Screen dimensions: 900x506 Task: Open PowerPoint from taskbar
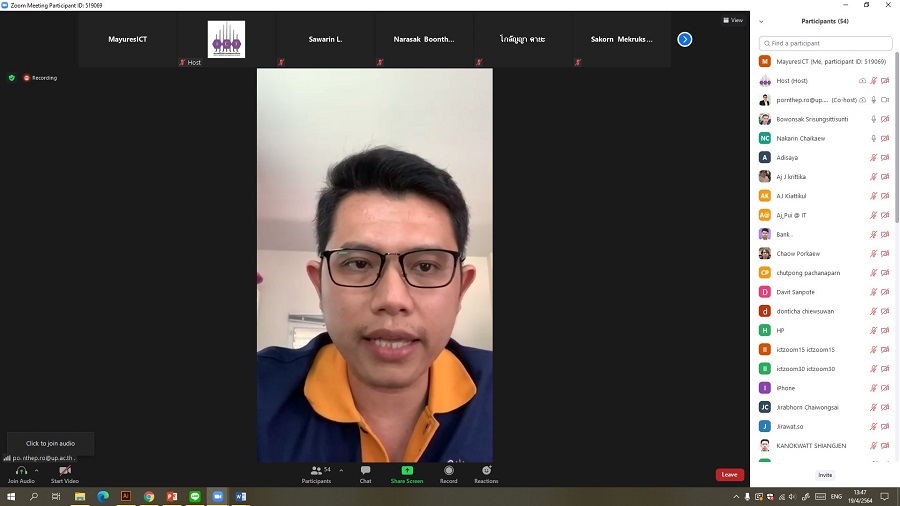click(x=172, y=496)
